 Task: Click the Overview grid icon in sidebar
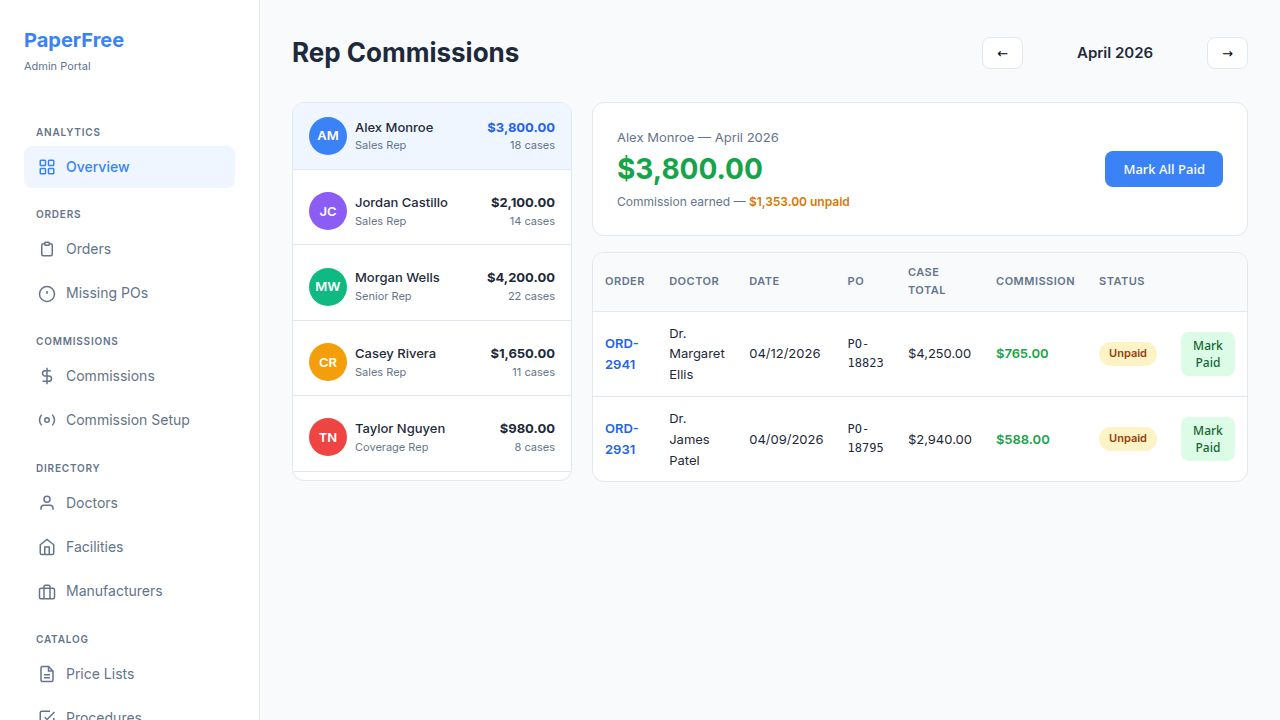[x=47, y=167]
